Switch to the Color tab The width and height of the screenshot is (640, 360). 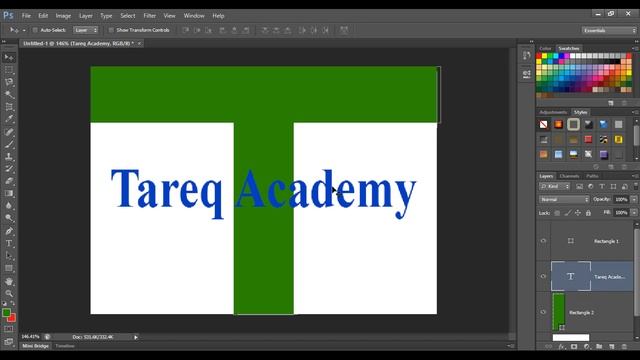[x=545, y=49]
